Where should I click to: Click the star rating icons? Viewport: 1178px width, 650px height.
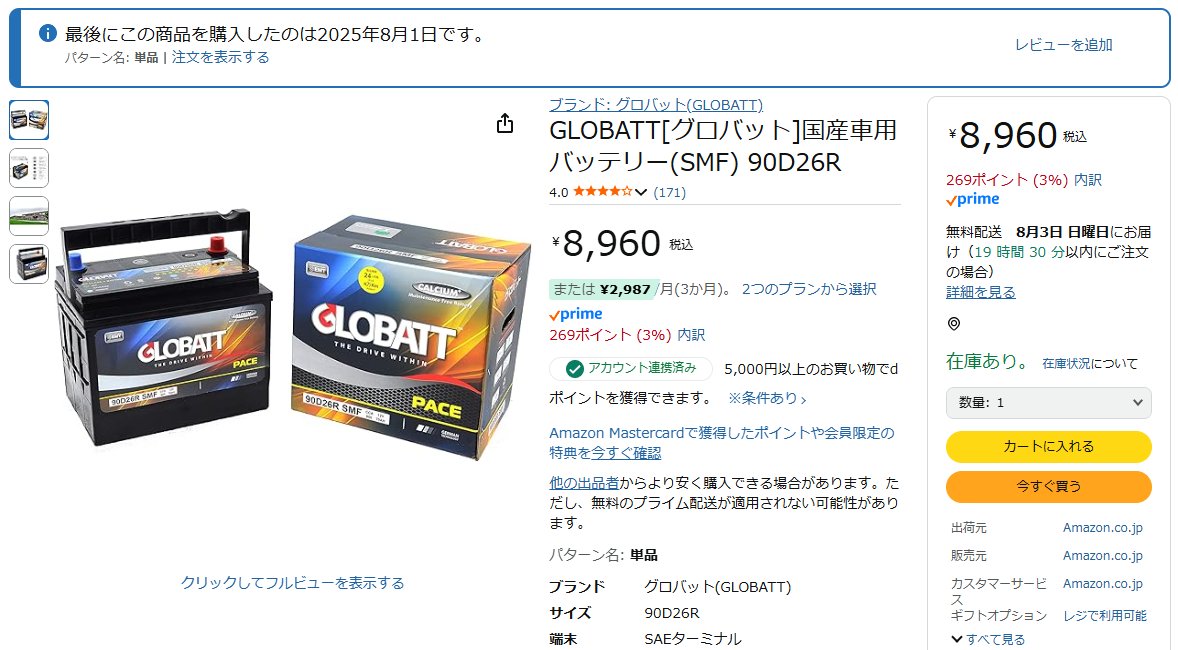click(x=603, y=192)
